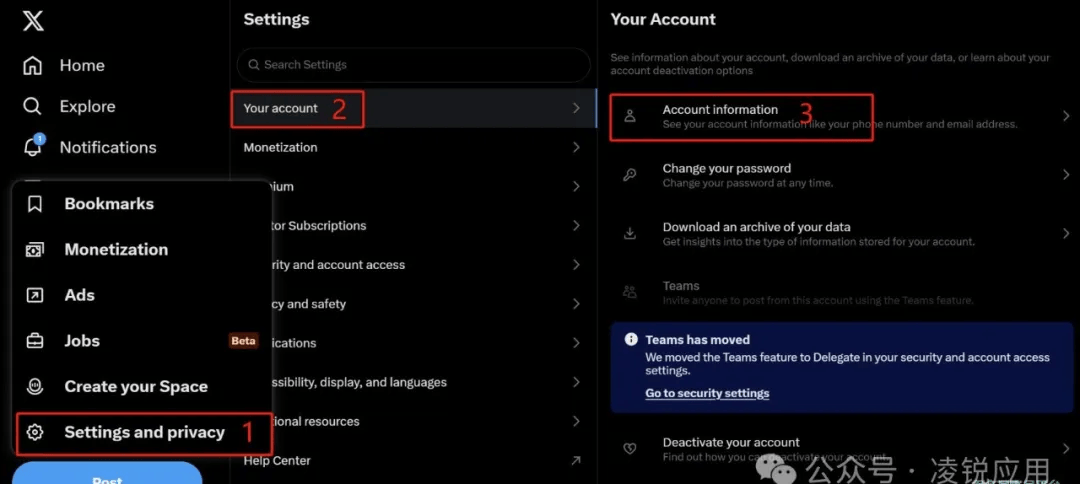
Task: Click the blue Post button
Action: (x=107, y=474)
